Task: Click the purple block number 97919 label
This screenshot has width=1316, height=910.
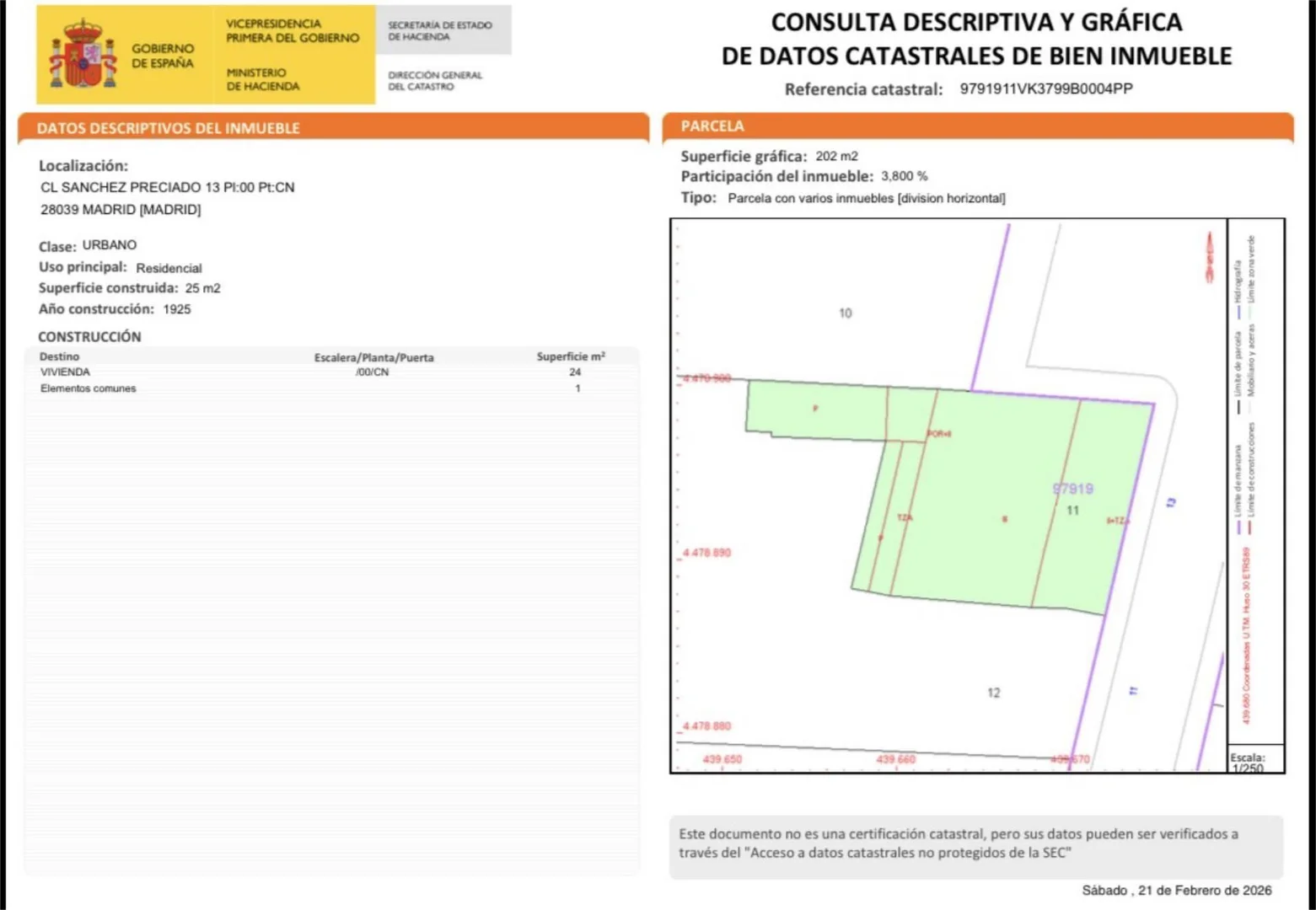Action: 1072,489
